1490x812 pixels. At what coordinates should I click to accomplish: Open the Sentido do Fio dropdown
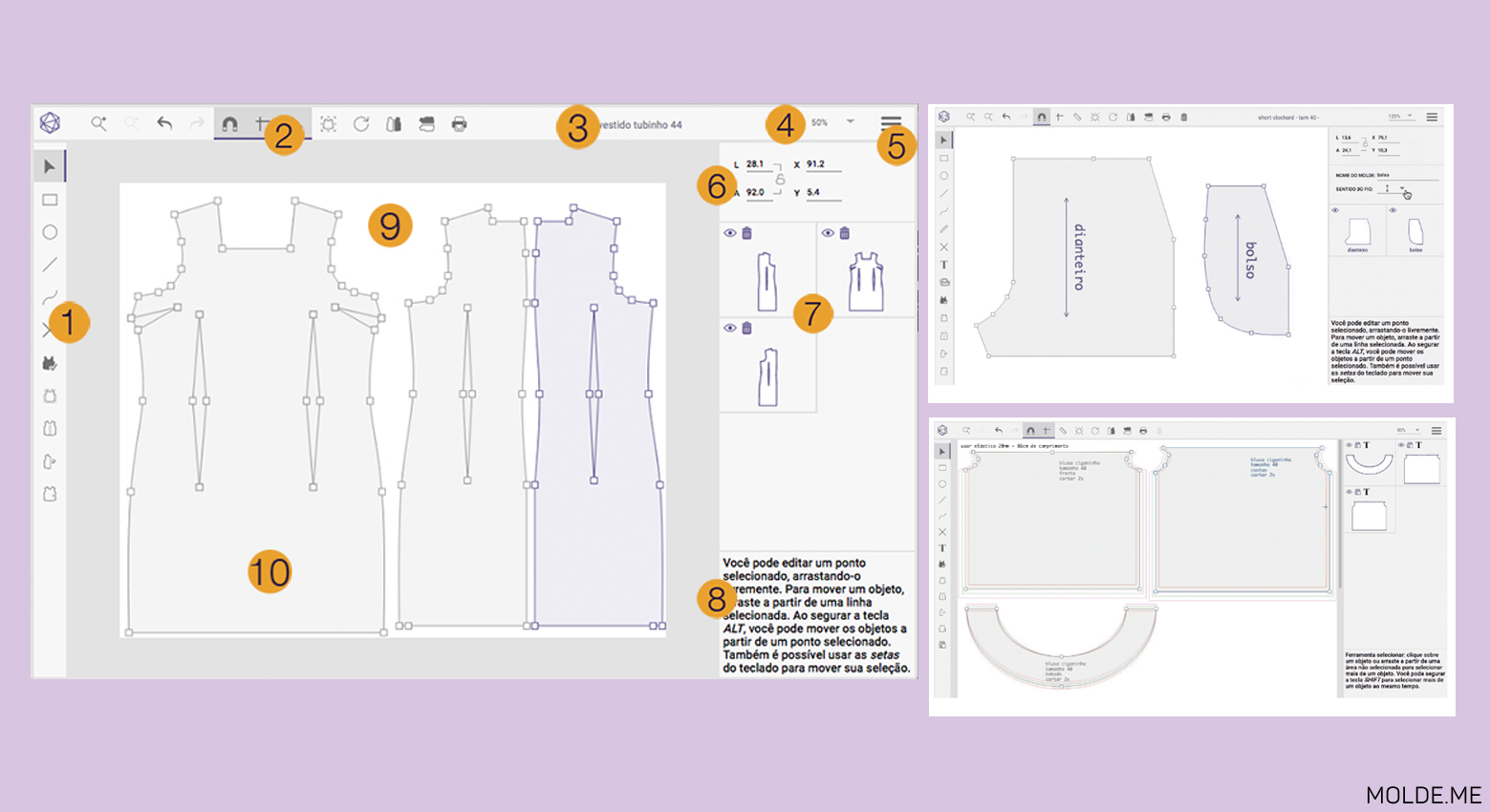pyautogui.click(x=1402, y=189)
